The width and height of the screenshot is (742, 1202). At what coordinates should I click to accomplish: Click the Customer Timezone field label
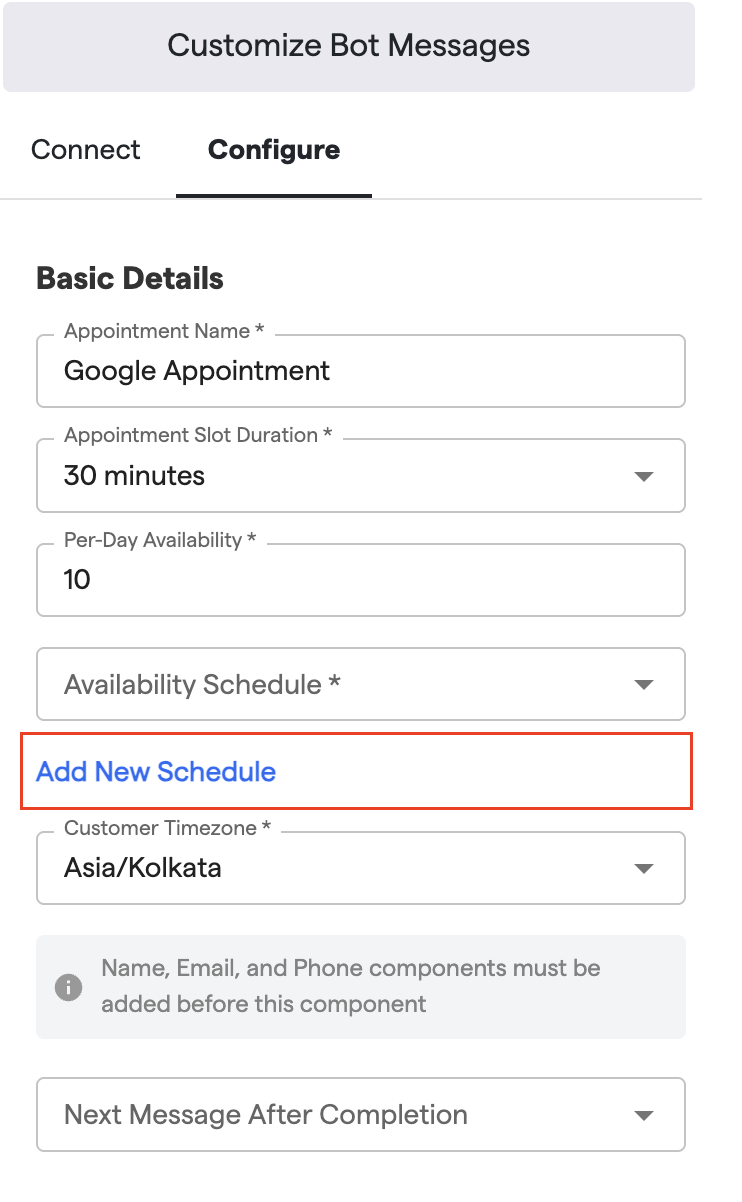[168, 828]
